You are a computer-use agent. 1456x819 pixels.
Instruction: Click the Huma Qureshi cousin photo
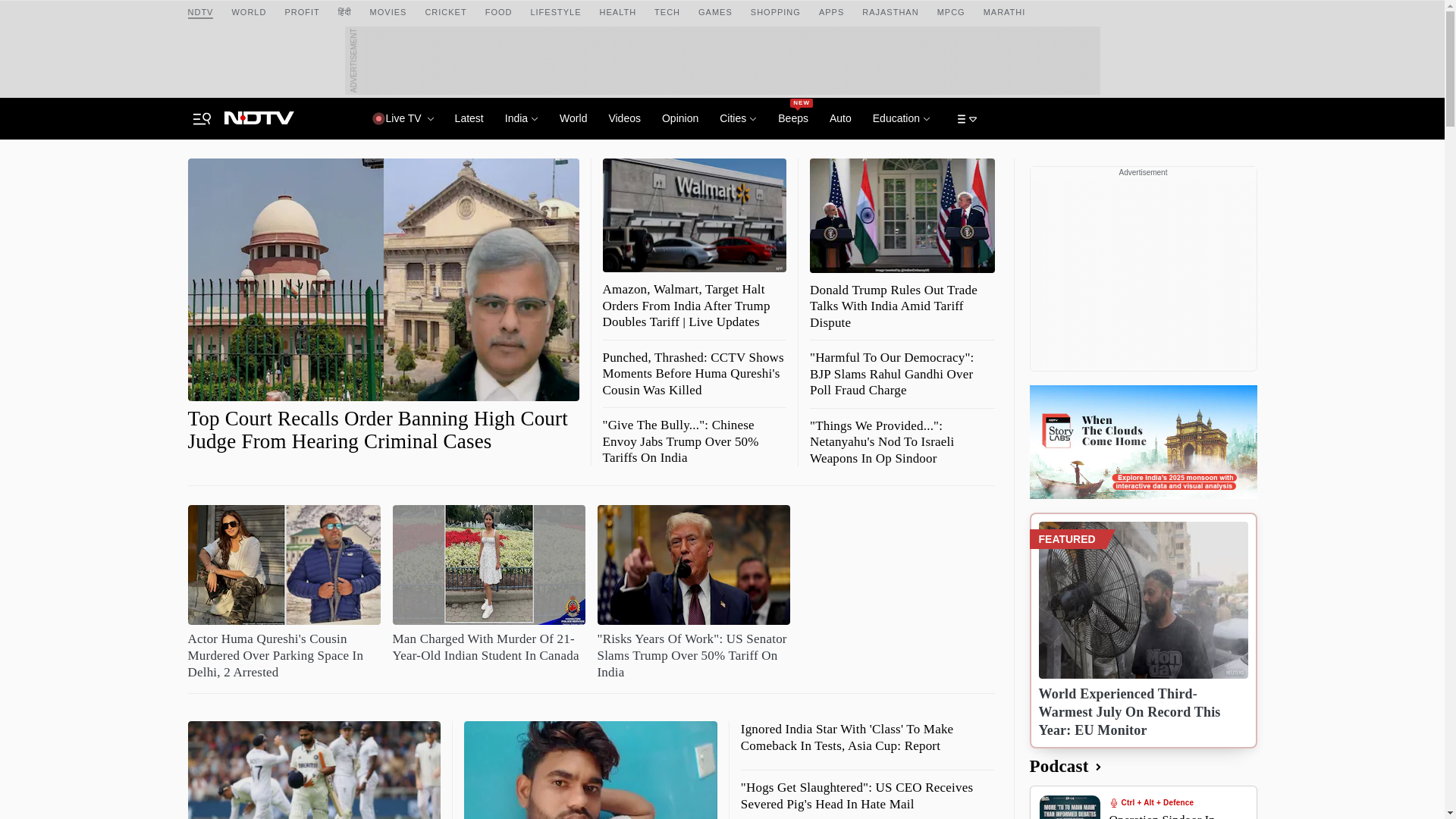[284, 565]
